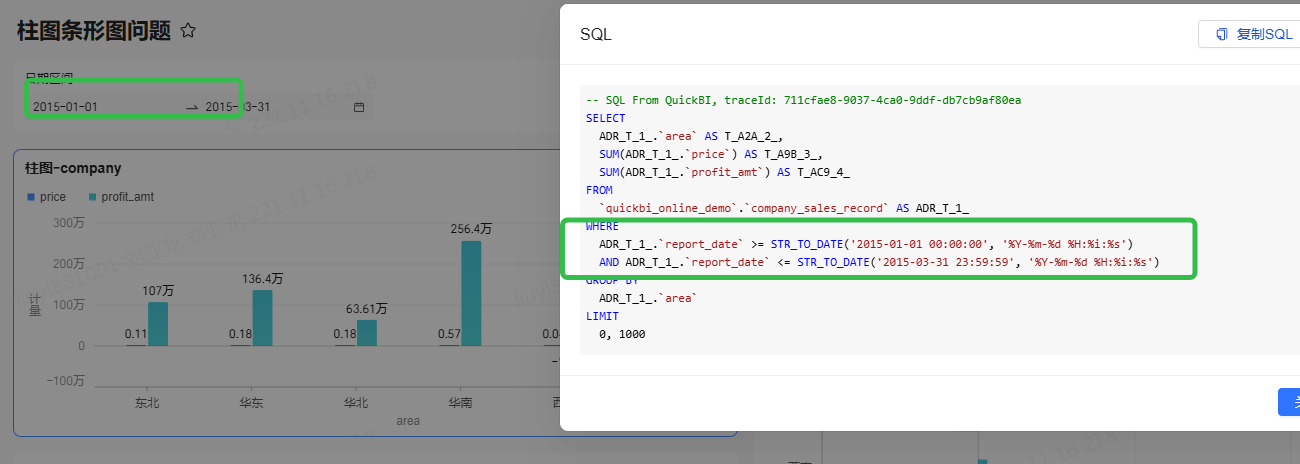This screenshot has height=464, width=1300.
Task: Toggle the profit_amt legend series
Action: tap(127, 197)
